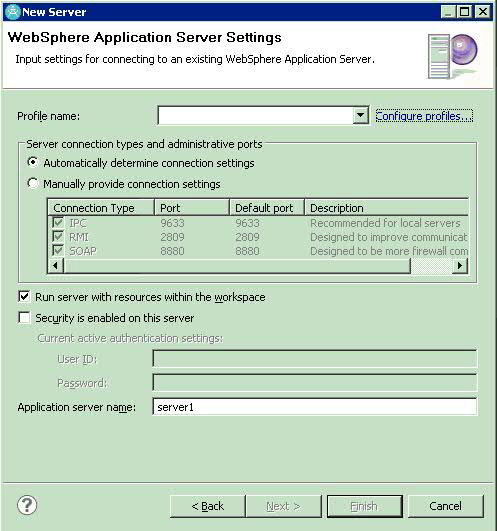Click the Default port column header
Image resolution: width=497 pixels, height=531 pixels.
267,208
